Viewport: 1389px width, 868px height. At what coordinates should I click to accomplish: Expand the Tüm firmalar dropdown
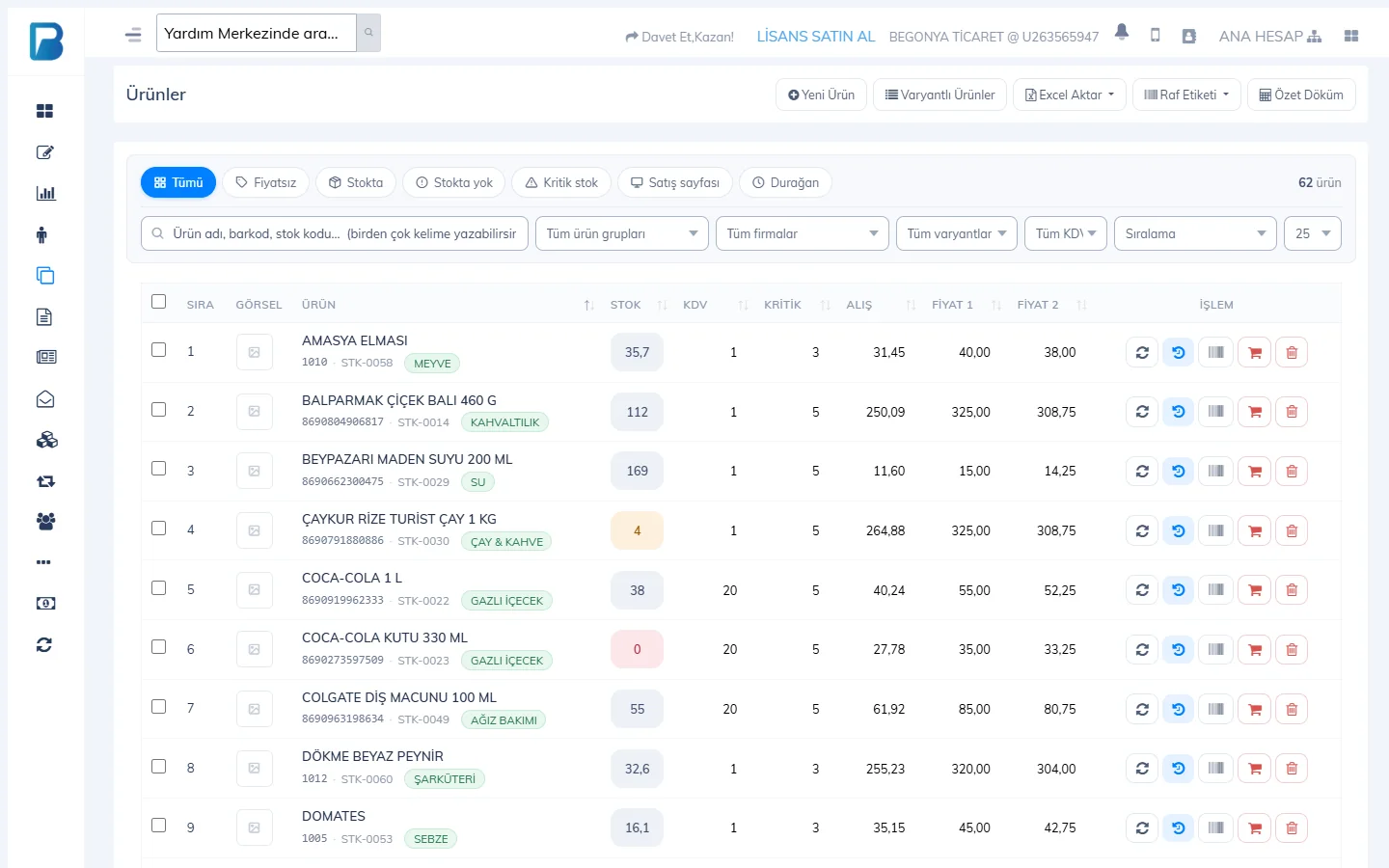[x=803, y=233]
